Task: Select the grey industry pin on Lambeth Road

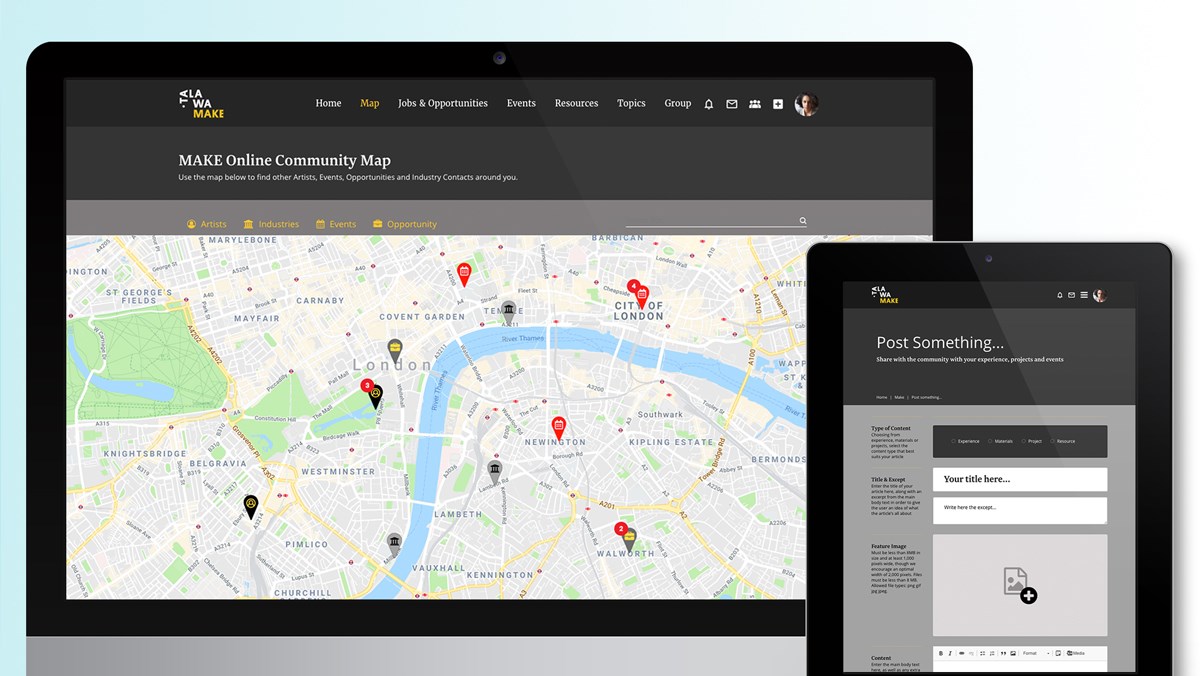Action: coord(494,472)
